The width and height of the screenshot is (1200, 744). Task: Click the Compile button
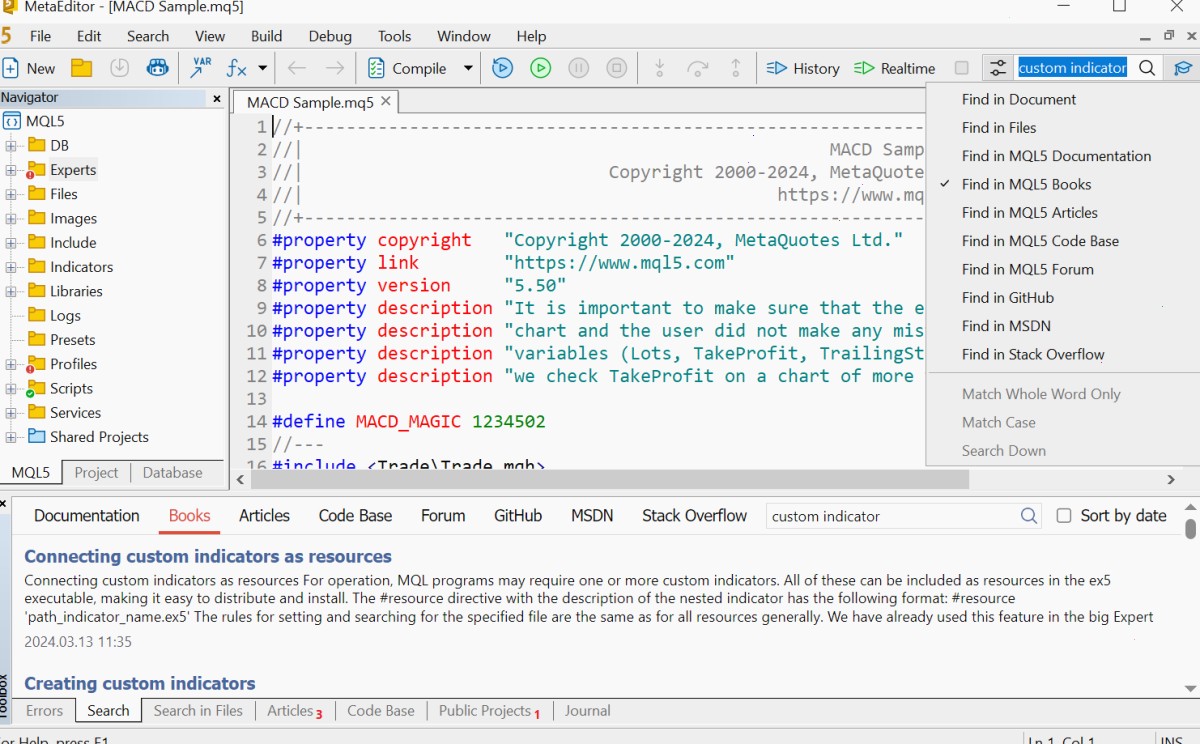click(x=406, y=68)
